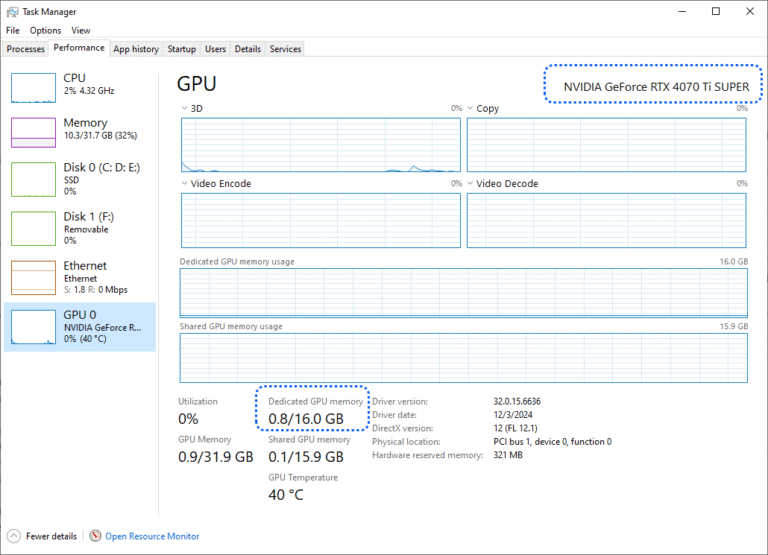The width and height of the screenshot is (768, 555).
Task: Click the 0% Utilization value
Action: pyautogui.click(x=188, y=419)
